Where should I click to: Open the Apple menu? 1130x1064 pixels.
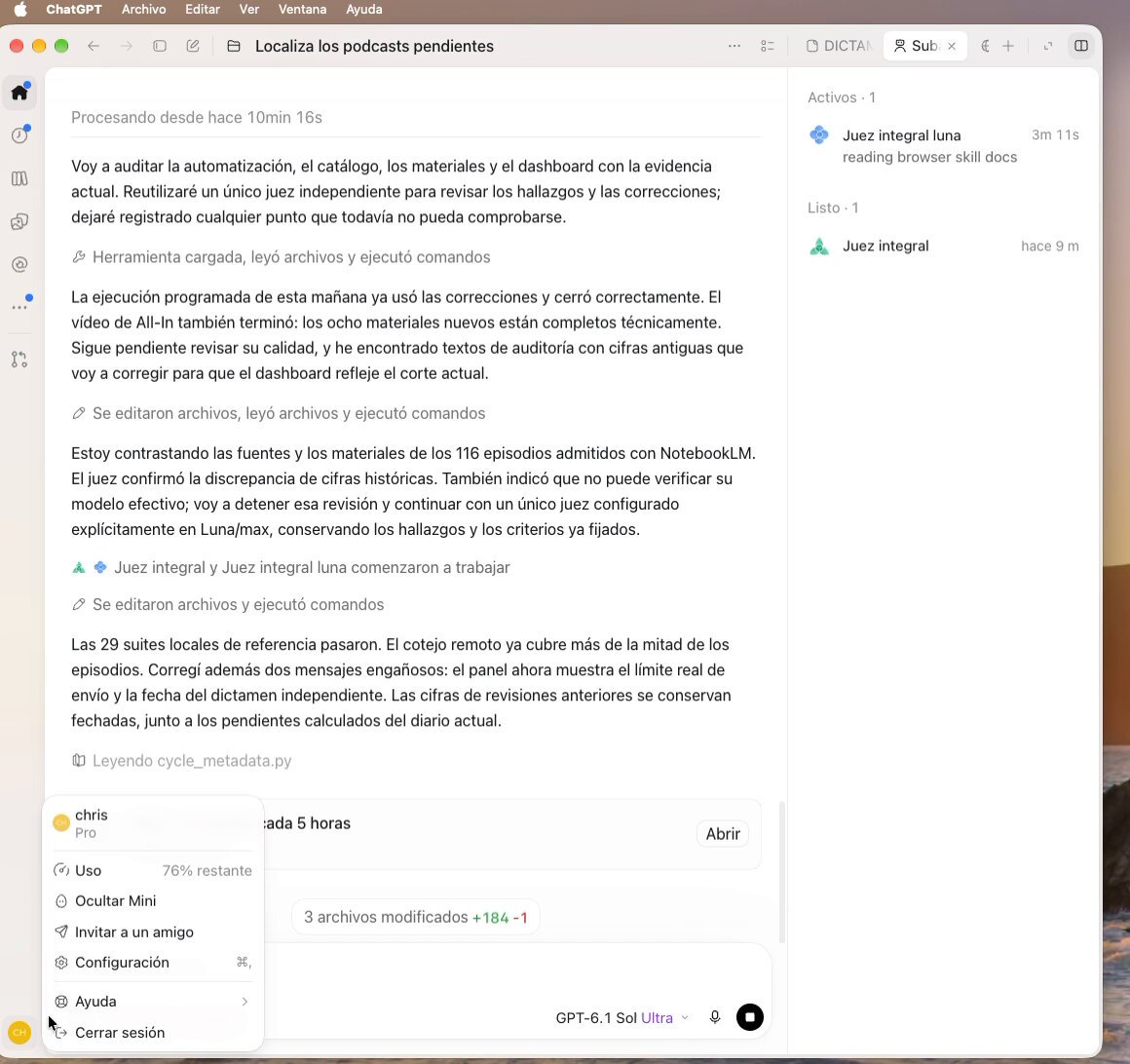[20, 10]
